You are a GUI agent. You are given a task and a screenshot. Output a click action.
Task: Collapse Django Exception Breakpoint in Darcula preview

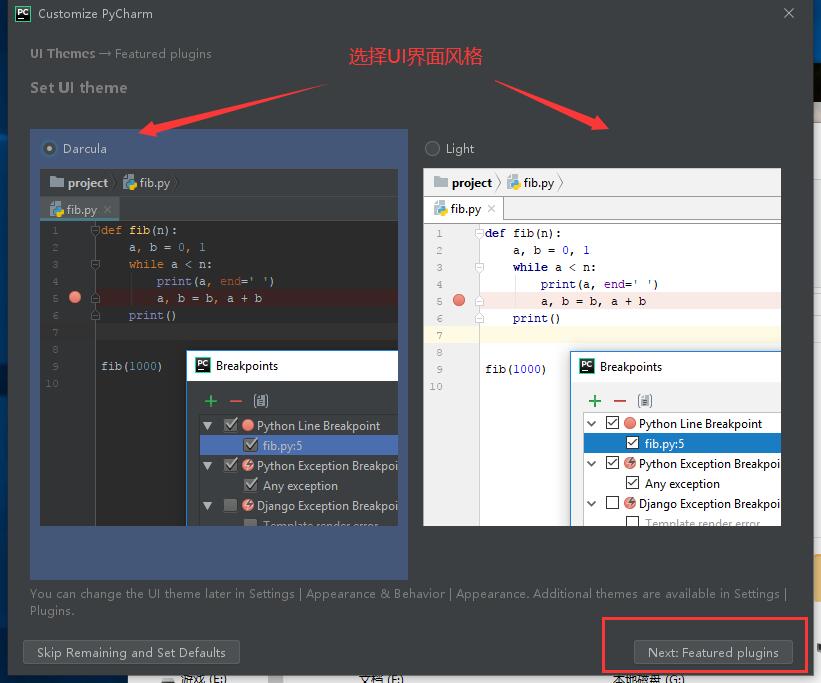tap(207, 506)
